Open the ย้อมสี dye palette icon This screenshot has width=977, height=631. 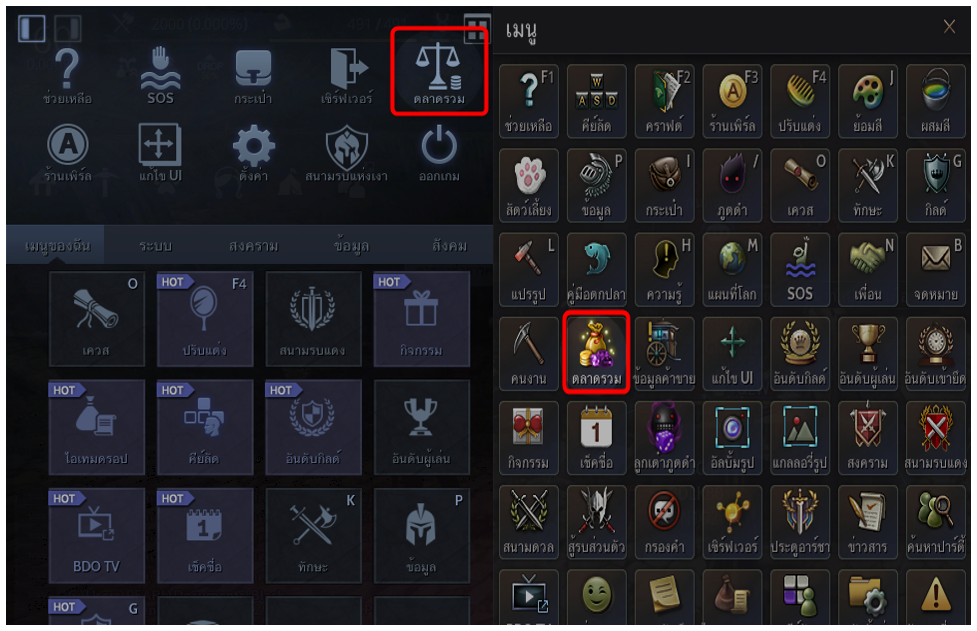[x=867, y=101]
